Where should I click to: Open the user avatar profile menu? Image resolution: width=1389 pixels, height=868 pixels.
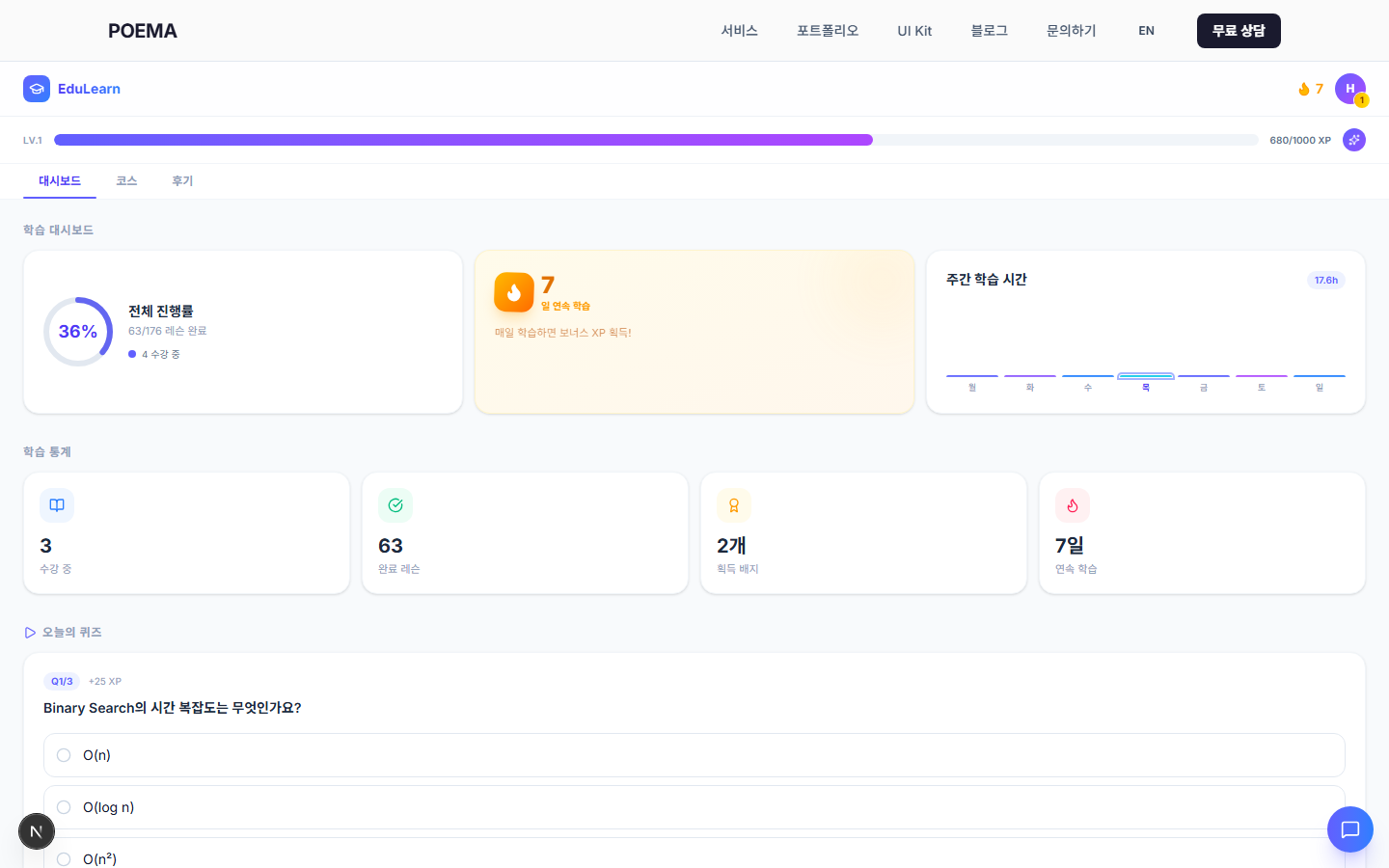[x=1350, y=89]
